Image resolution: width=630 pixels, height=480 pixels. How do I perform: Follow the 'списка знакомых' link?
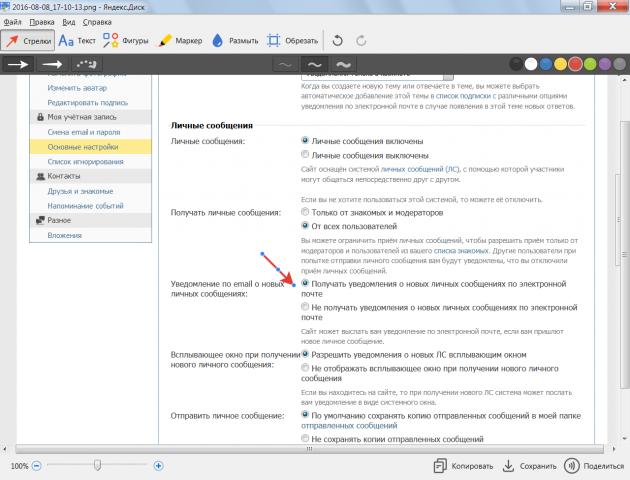(x=461, y=251)
